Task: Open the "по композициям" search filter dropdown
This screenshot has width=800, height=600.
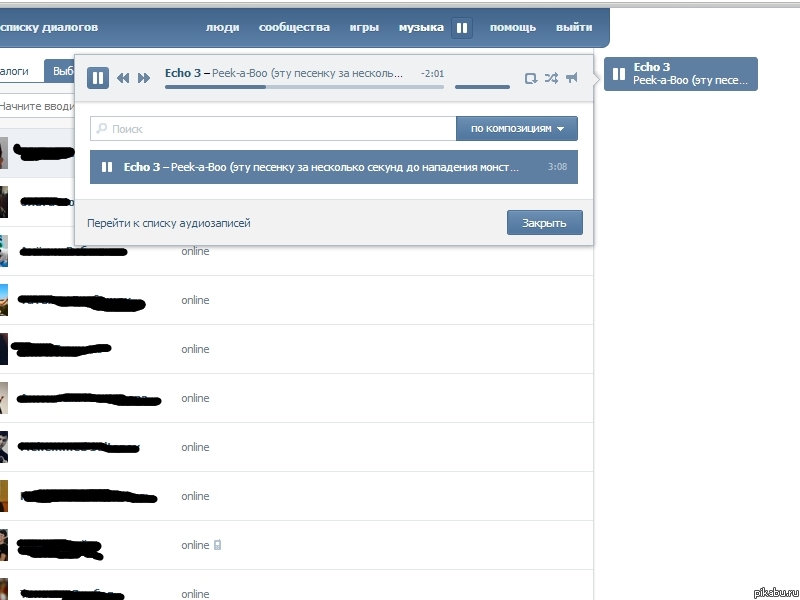Action: coord(517,129)
